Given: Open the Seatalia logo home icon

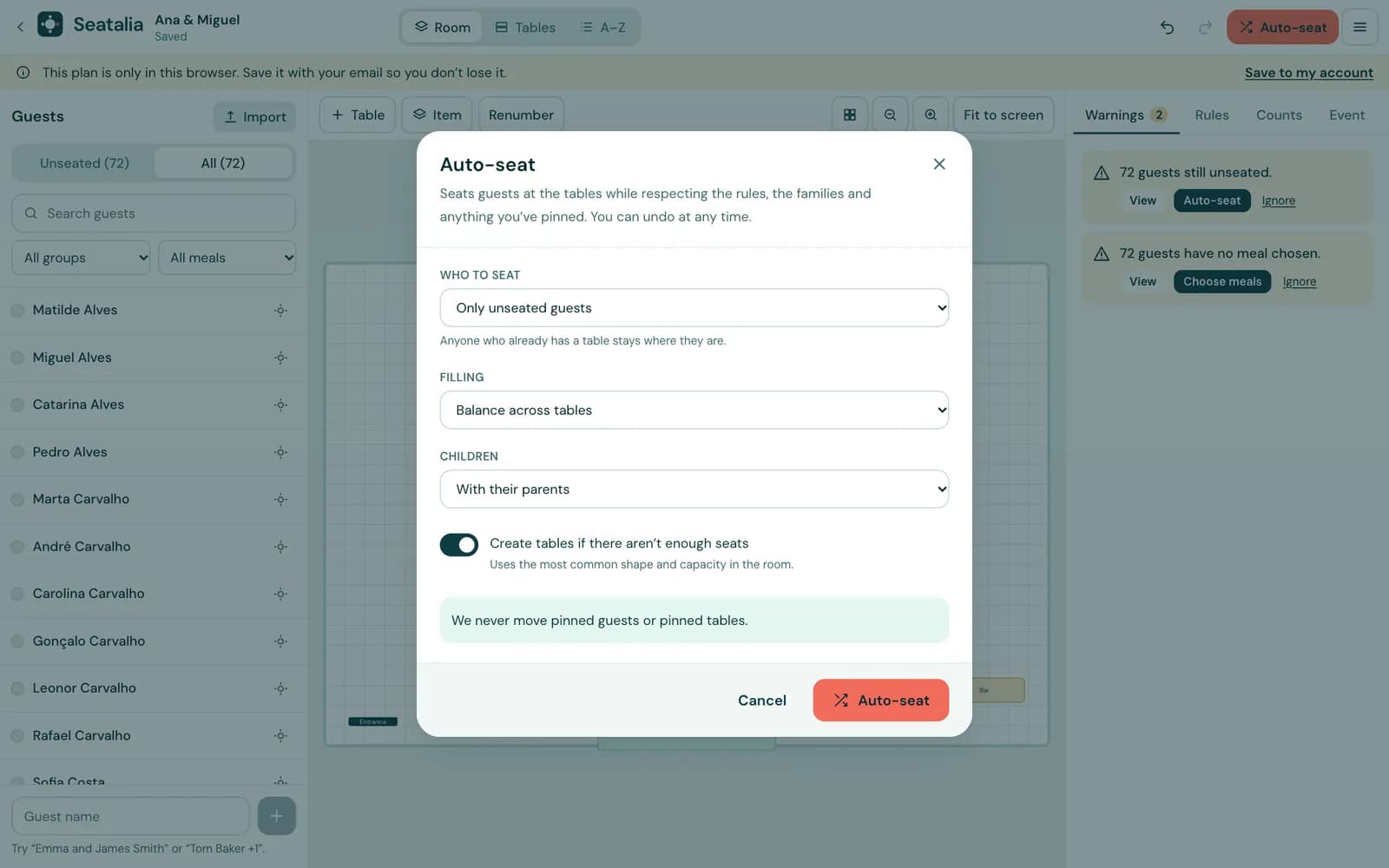Looking at the screenshot, I should point(50,24).
